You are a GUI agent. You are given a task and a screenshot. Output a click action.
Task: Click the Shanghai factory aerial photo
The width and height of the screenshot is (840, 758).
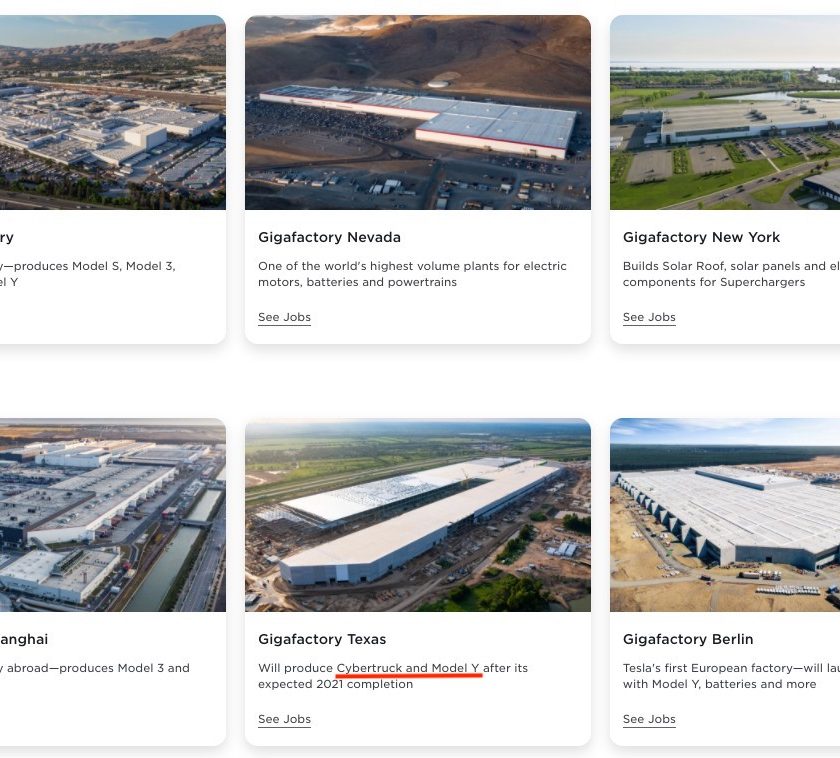(112, 515)
